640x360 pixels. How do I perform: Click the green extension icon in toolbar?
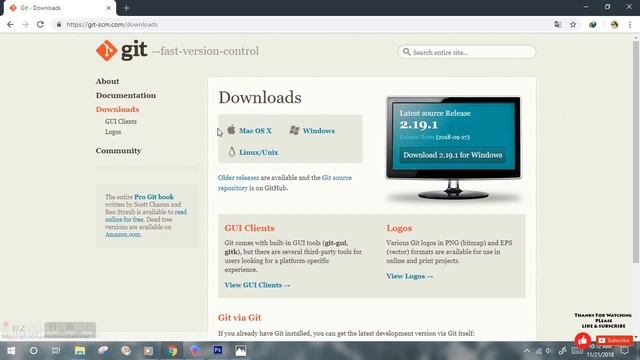tap(593, 24)
